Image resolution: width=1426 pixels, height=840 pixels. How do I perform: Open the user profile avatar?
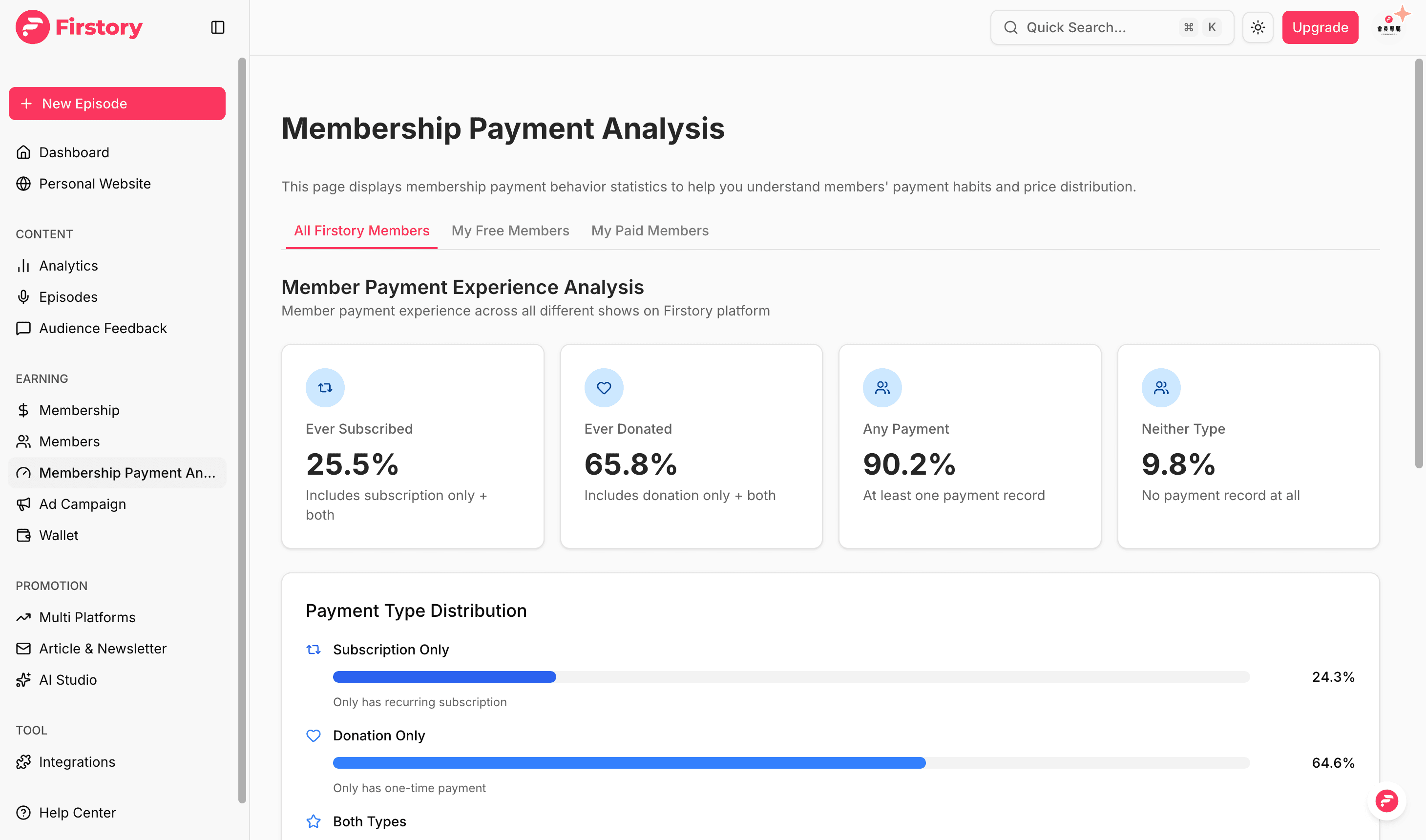1389,27
